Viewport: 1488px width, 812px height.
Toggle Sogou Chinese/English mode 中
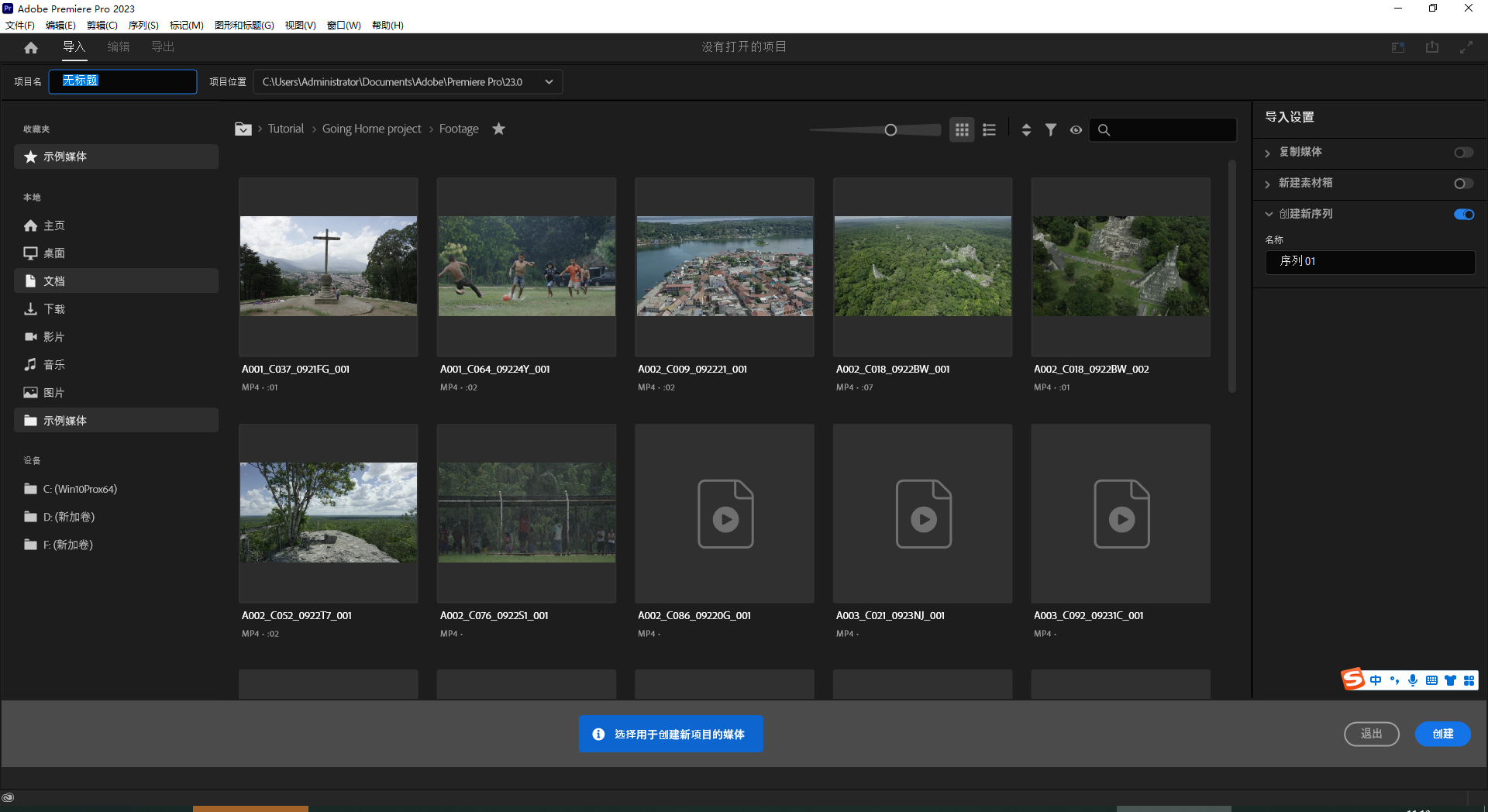(x=1376, y=680)
